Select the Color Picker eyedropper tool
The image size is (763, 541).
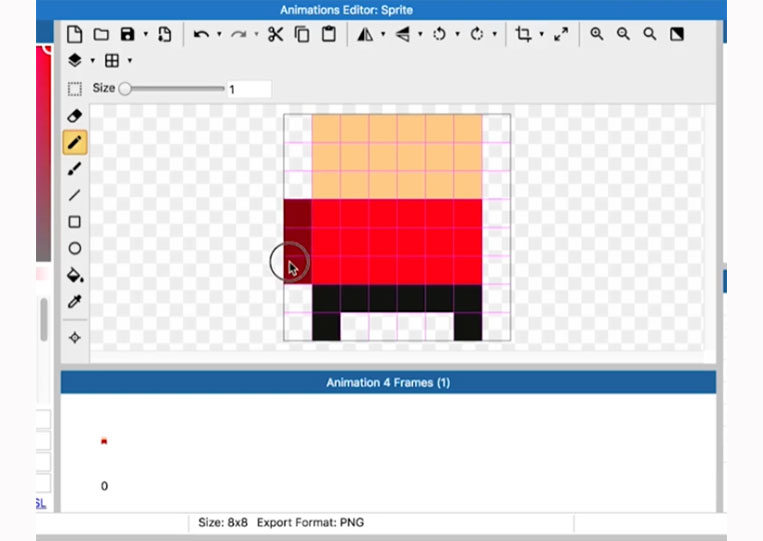point(74,302)
